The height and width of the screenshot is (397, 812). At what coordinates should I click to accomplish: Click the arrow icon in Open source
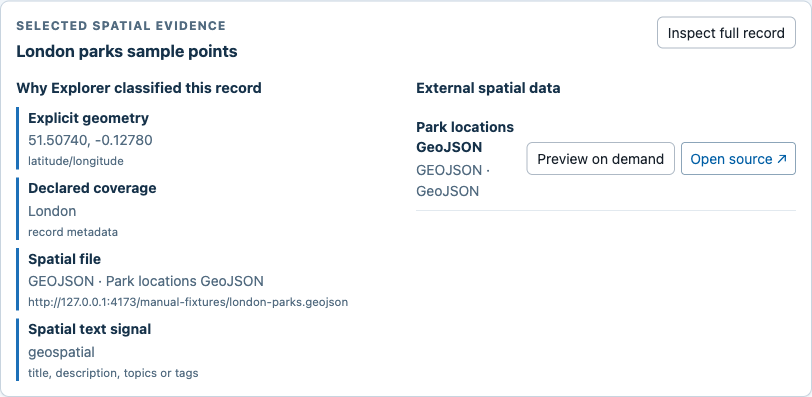(782, 159)
